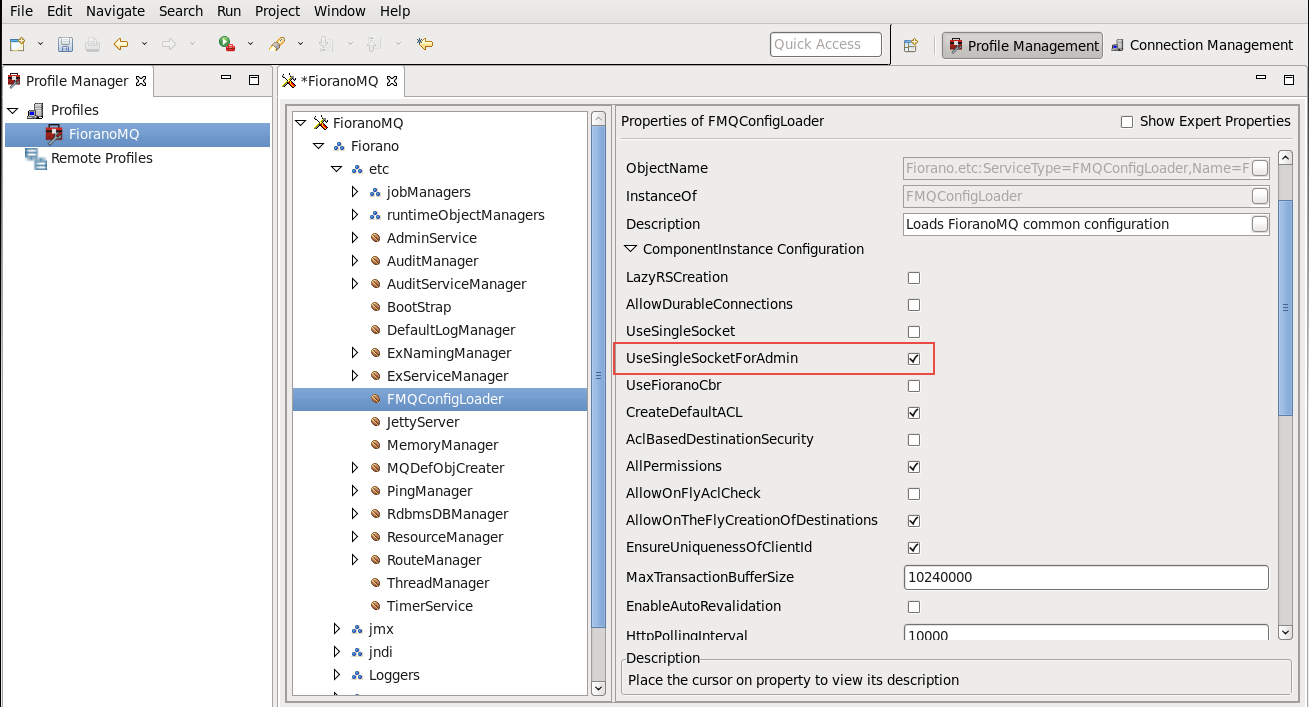Click the Open Perspective icon

pos(911,45)
